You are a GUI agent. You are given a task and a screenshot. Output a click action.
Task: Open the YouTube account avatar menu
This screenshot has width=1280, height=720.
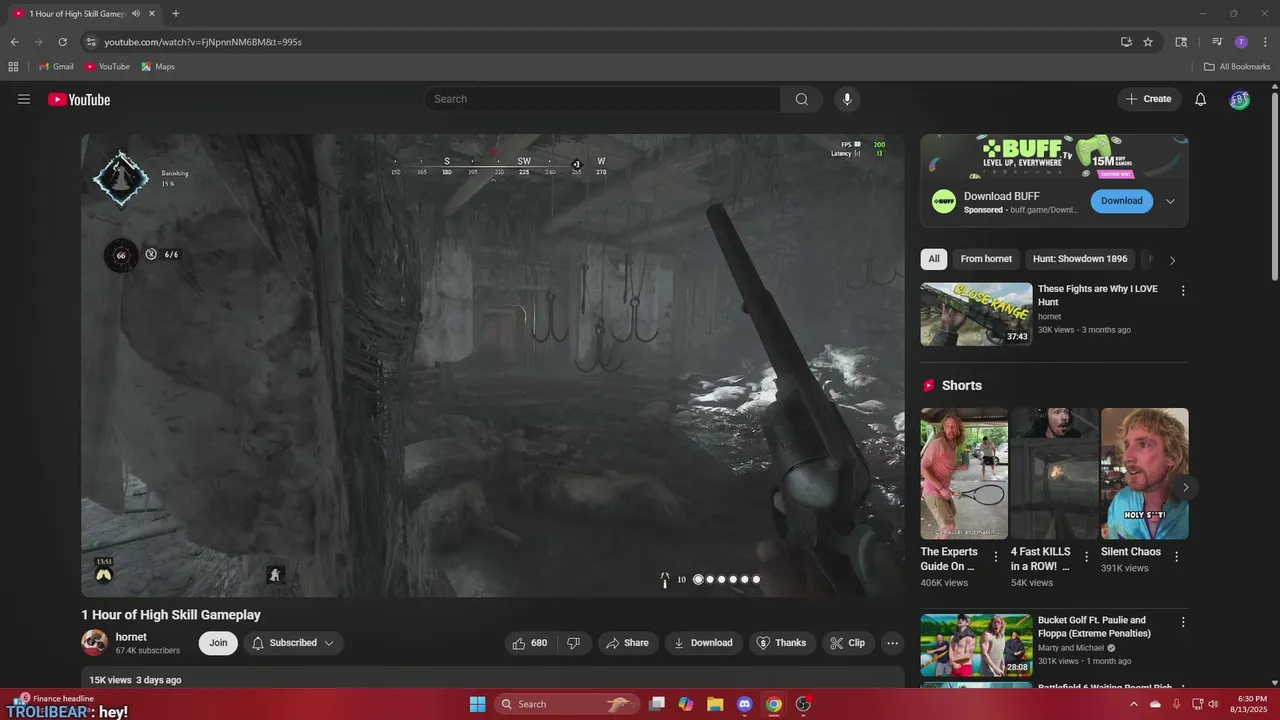[1239, 99]
